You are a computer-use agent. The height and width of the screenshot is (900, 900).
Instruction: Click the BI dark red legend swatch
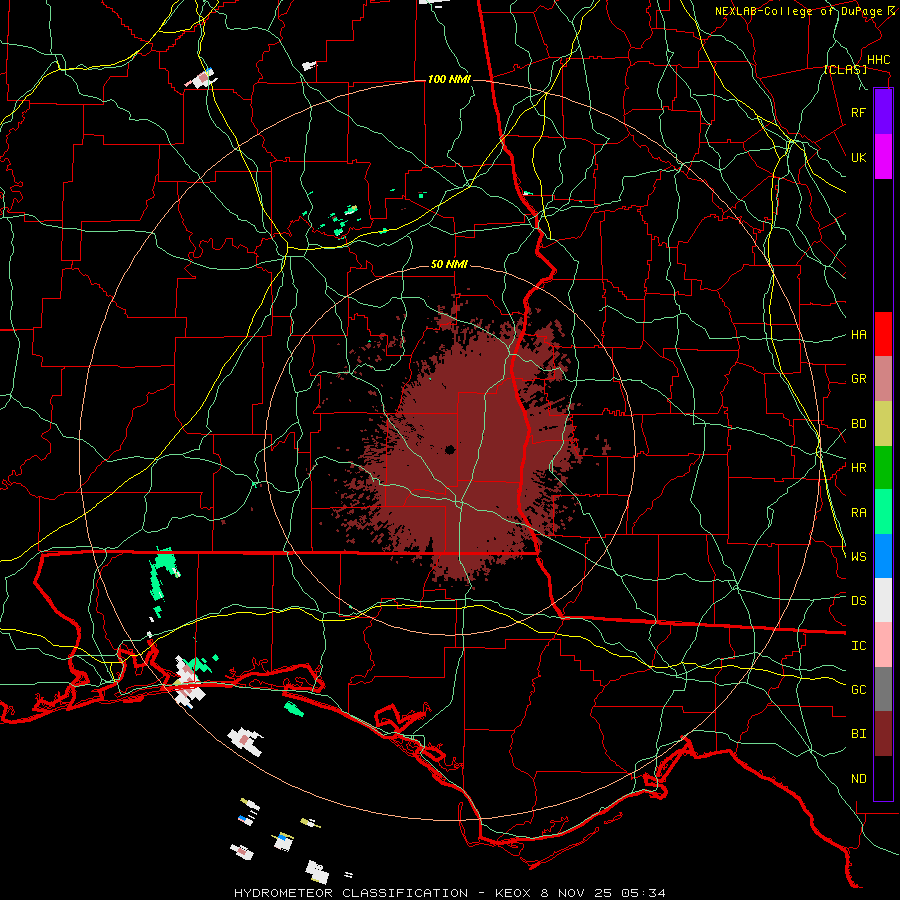click(883, 734)
